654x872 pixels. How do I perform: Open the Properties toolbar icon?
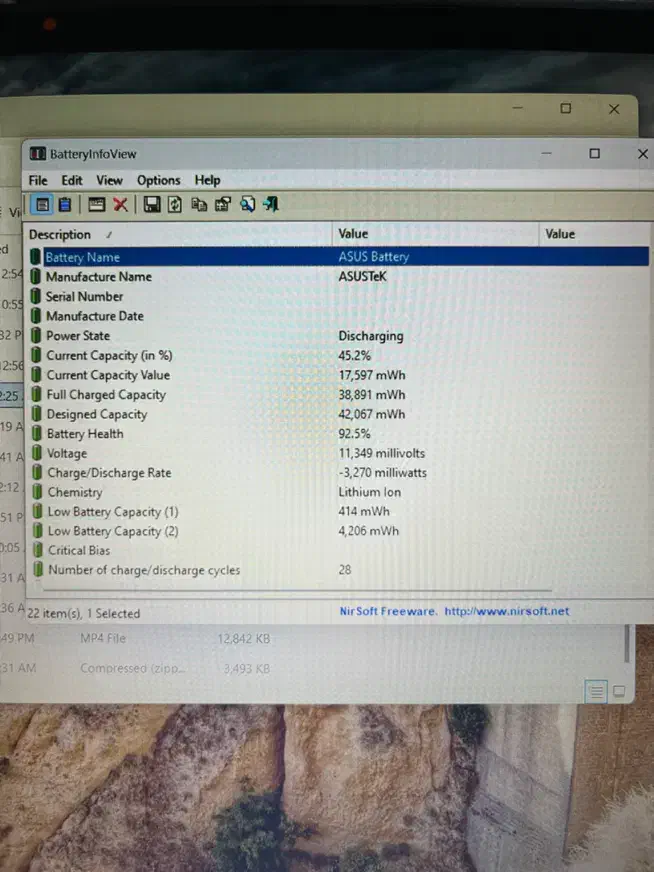click(223, 205)
